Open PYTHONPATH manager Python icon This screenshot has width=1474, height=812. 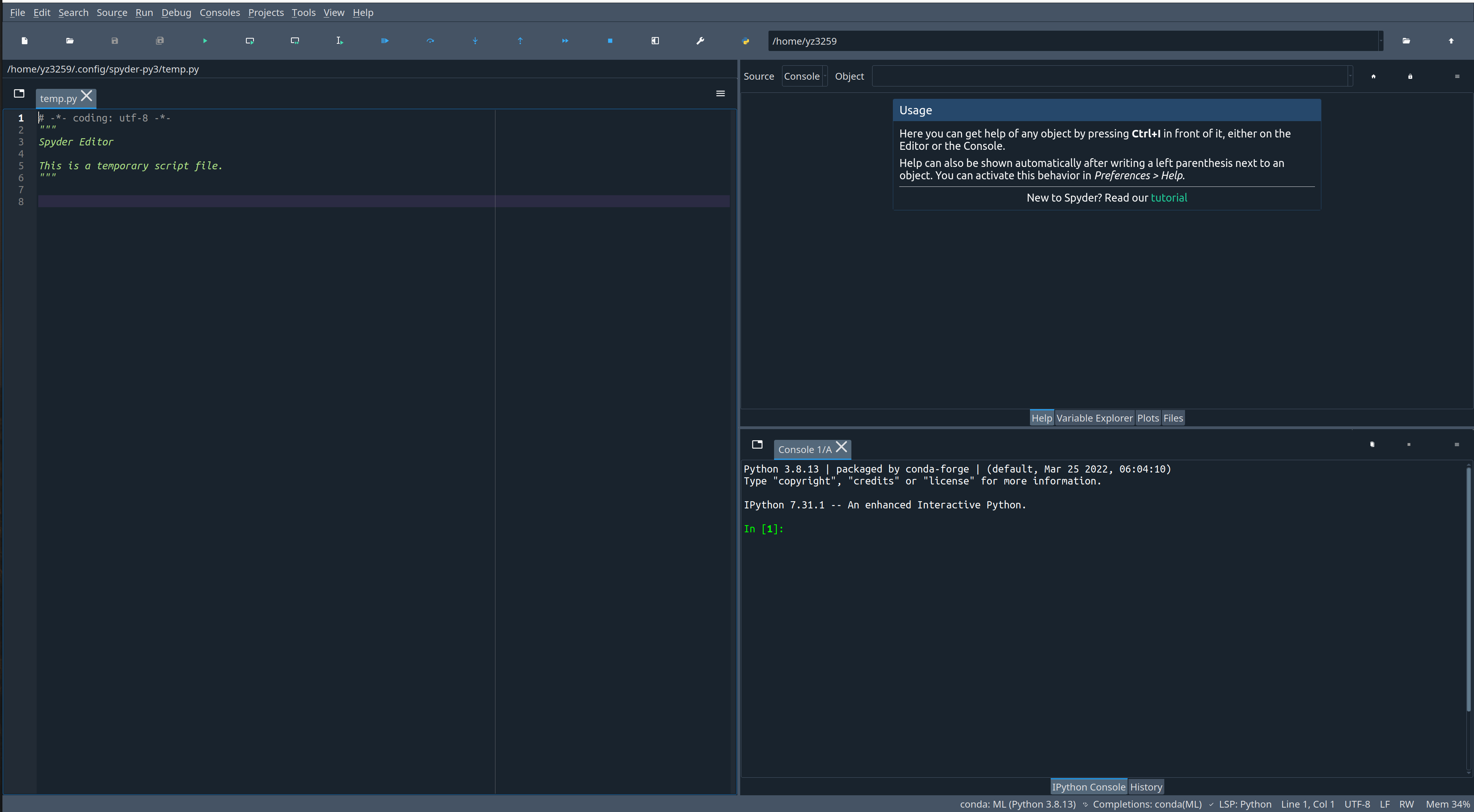point(746,41)
